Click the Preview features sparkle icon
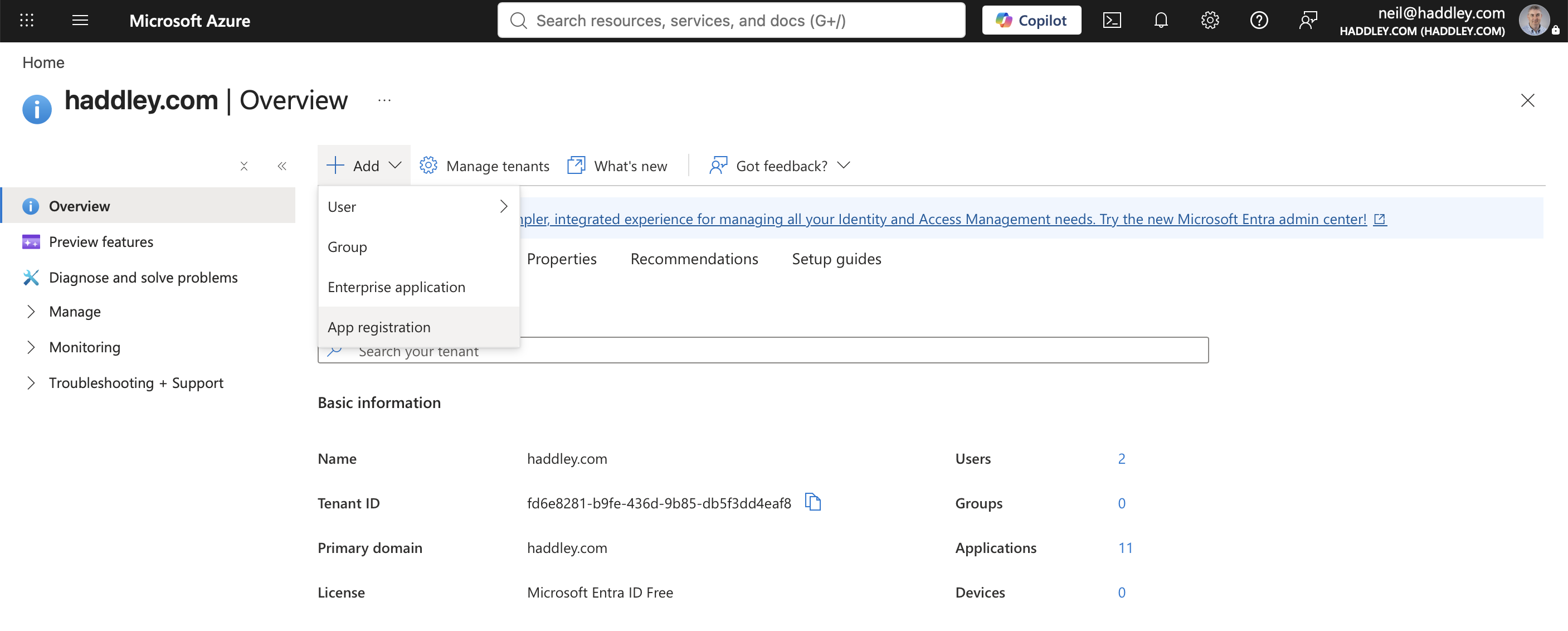The image size is (1568, 631). [31, 242]
